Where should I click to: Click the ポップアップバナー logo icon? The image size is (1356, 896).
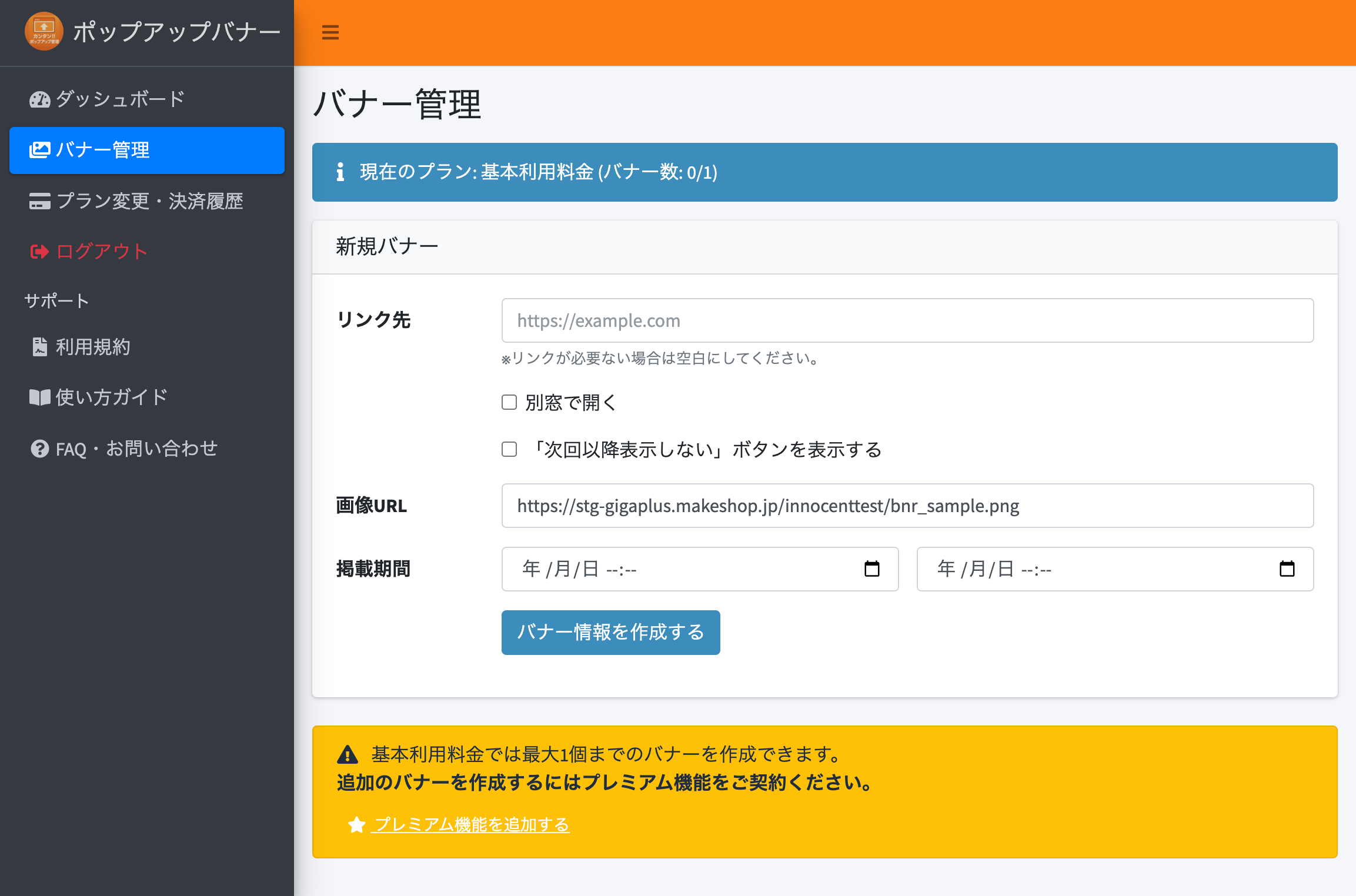44,31
